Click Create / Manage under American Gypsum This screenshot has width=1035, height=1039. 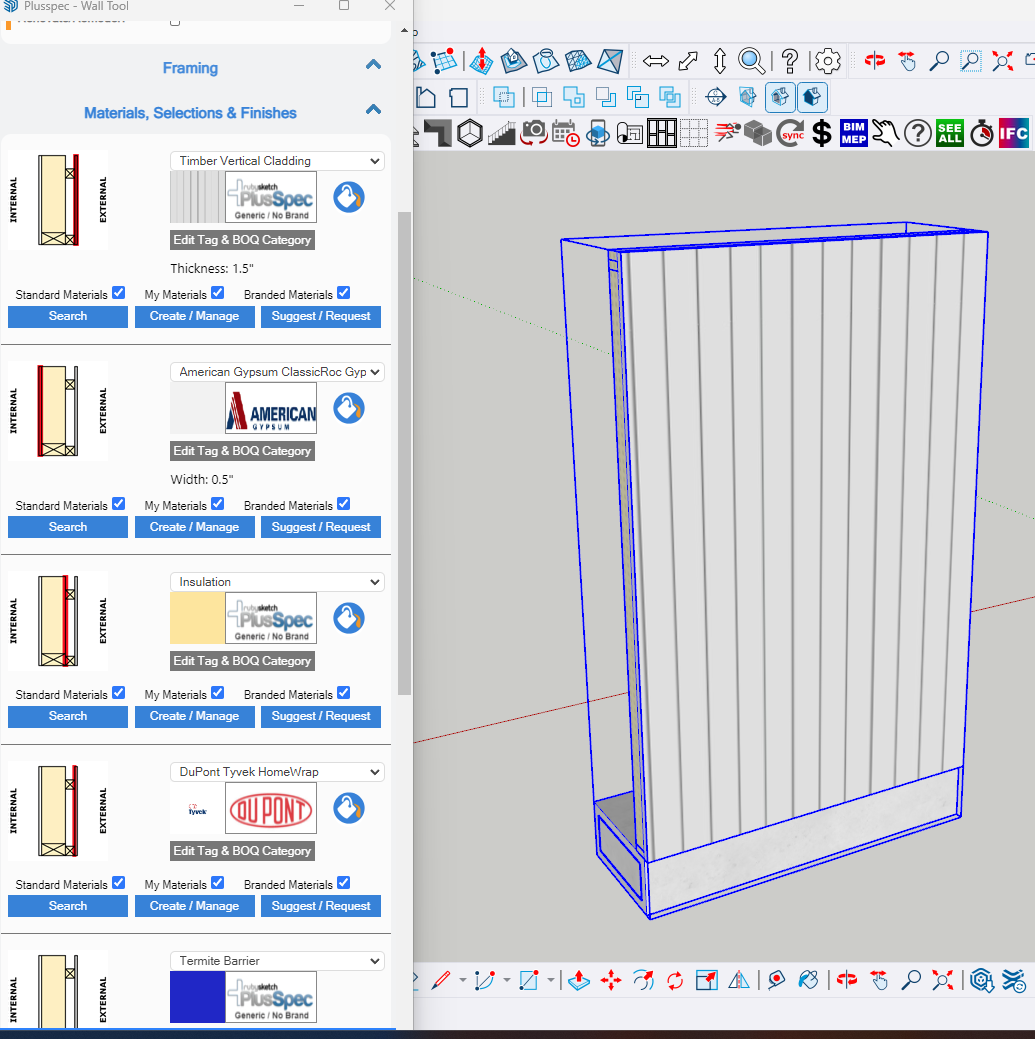pyautogui.click(x=194, y=527)
